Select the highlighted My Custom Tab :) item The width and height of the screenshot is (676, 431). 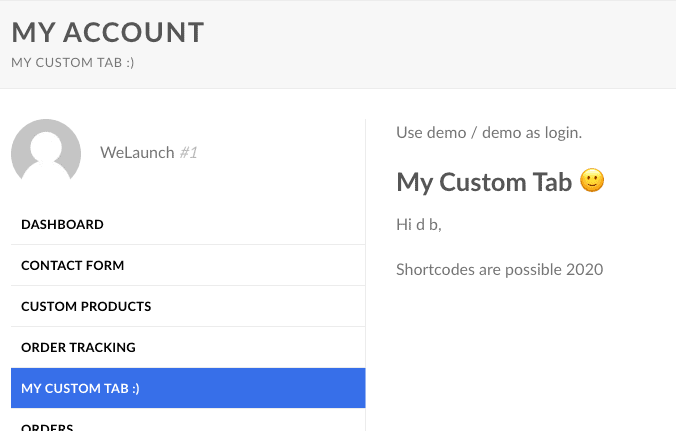[x=80, y=388]
